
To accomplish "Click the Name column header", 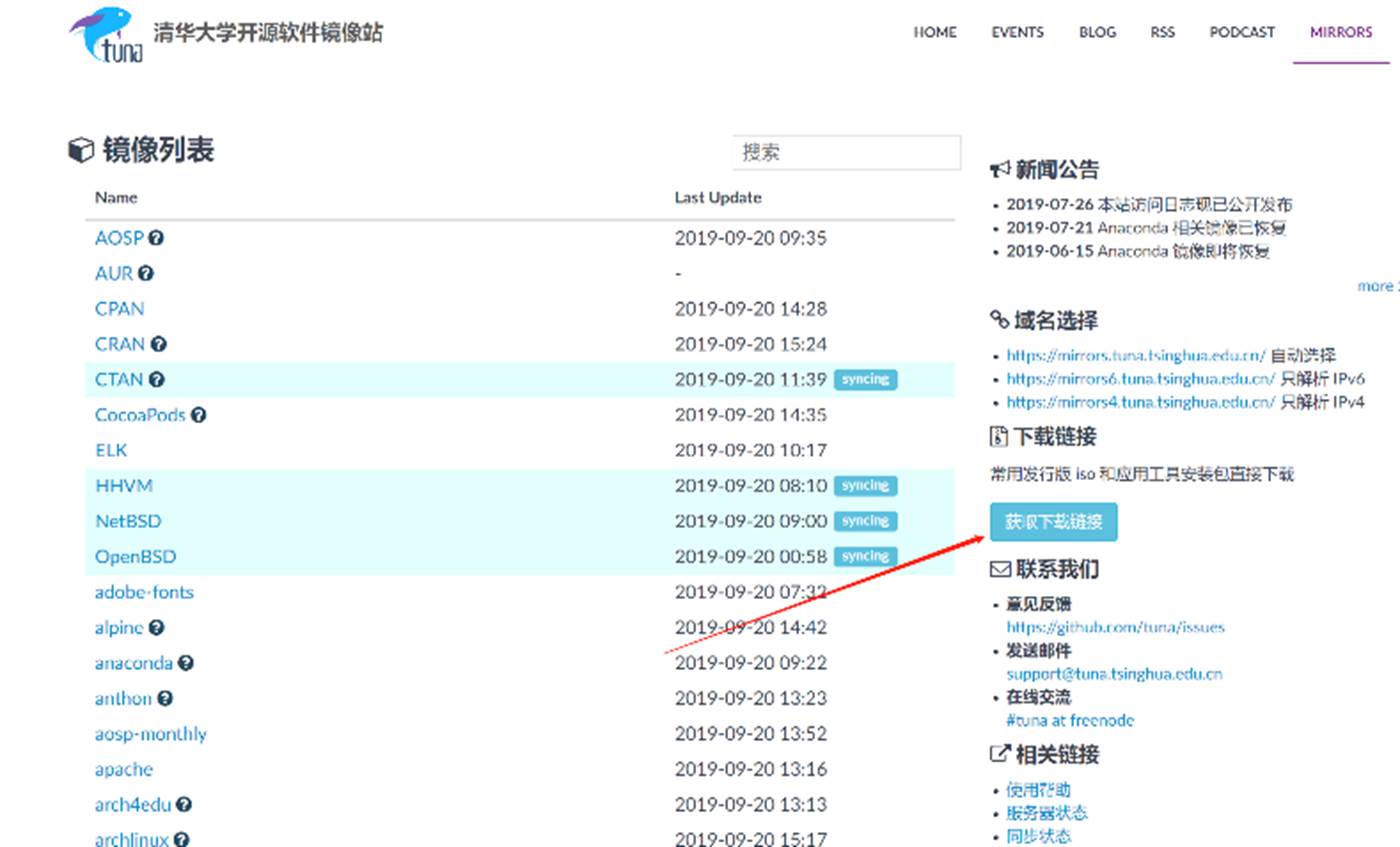I will coord(116,198).
